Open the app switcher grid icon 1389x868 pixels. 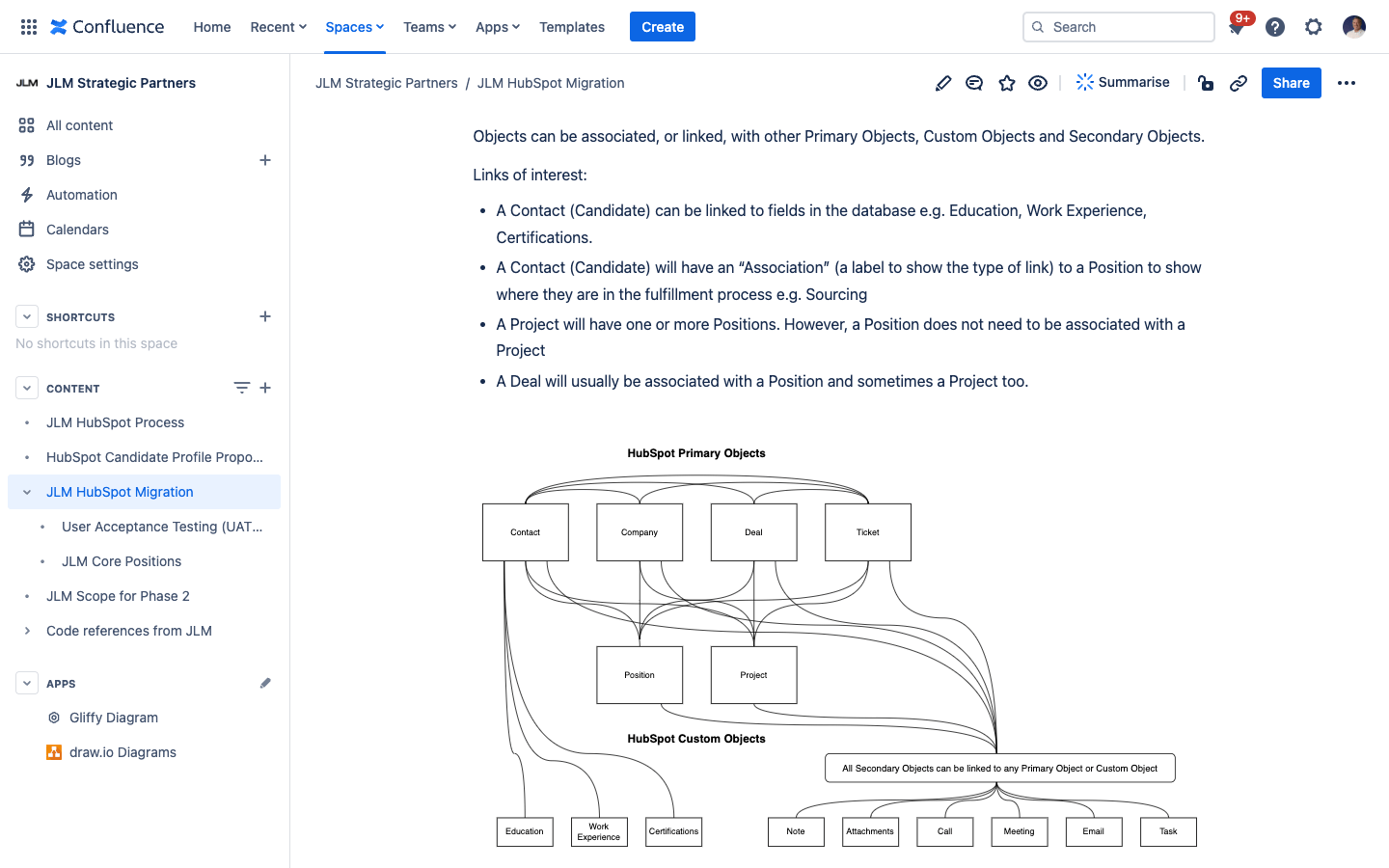tap(29, 27)
